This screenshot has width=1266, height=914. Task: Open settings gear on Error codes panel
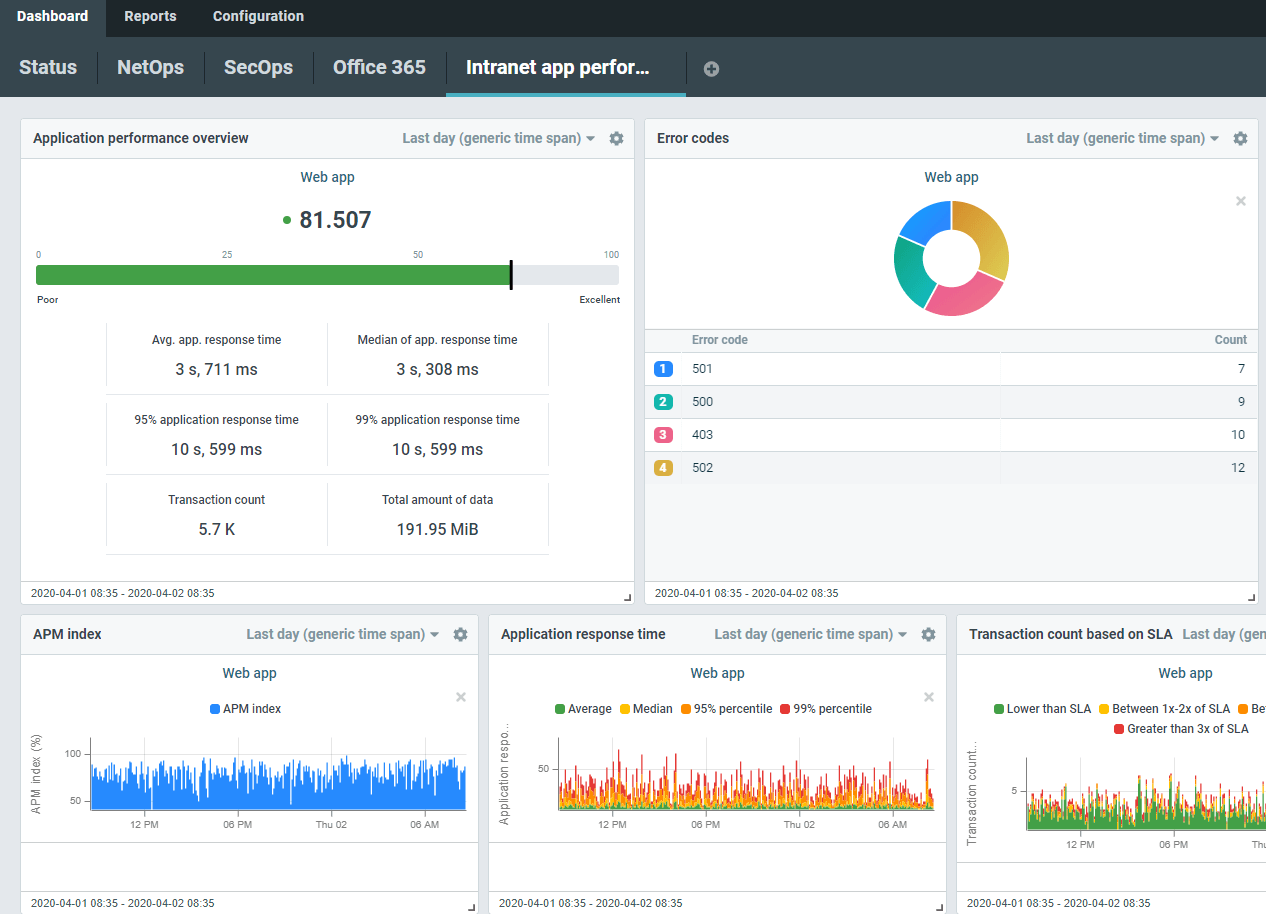(x=1240, y=139)
